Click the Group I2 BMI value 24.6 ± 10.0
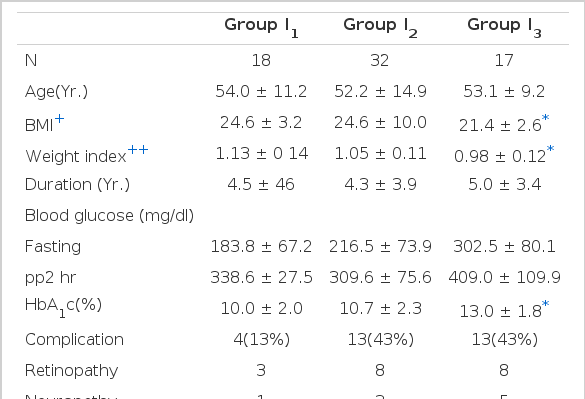This screenshot has height=399, width=585. 380,122
